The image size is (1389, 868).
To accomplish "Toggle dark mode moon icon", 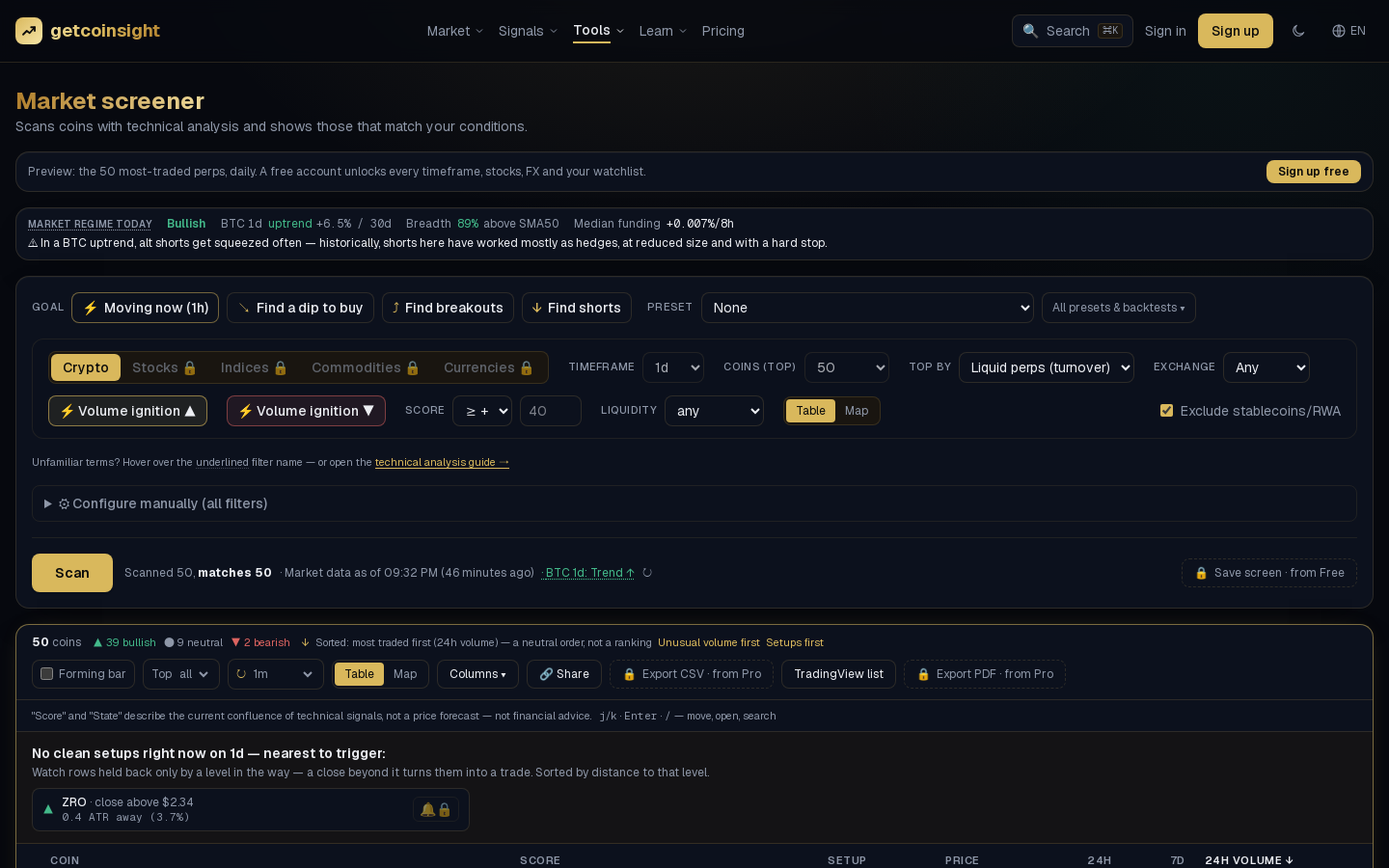I will pyautogui.click(x=1298, y=31).
